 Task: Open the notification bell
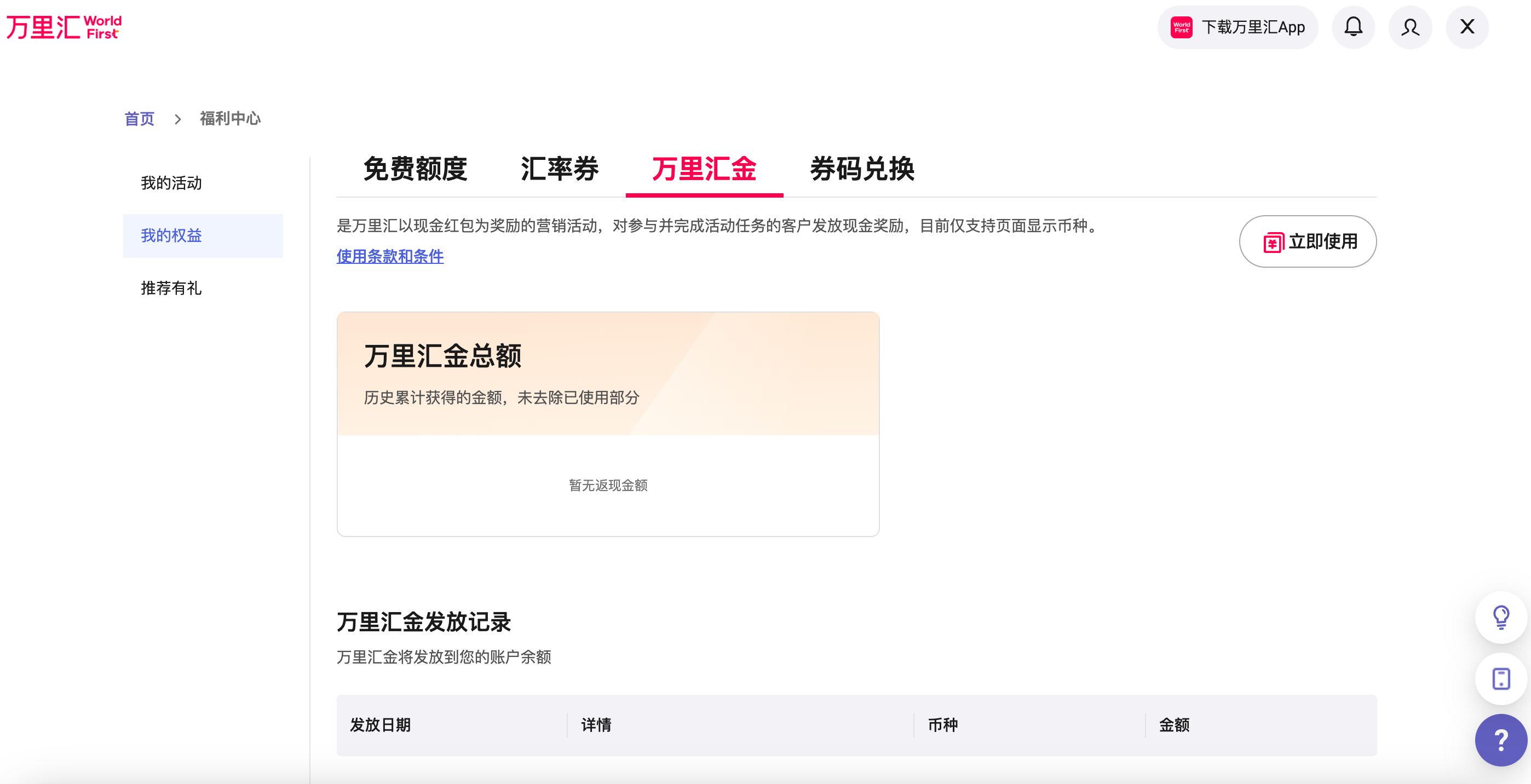tap(1353, 27)
